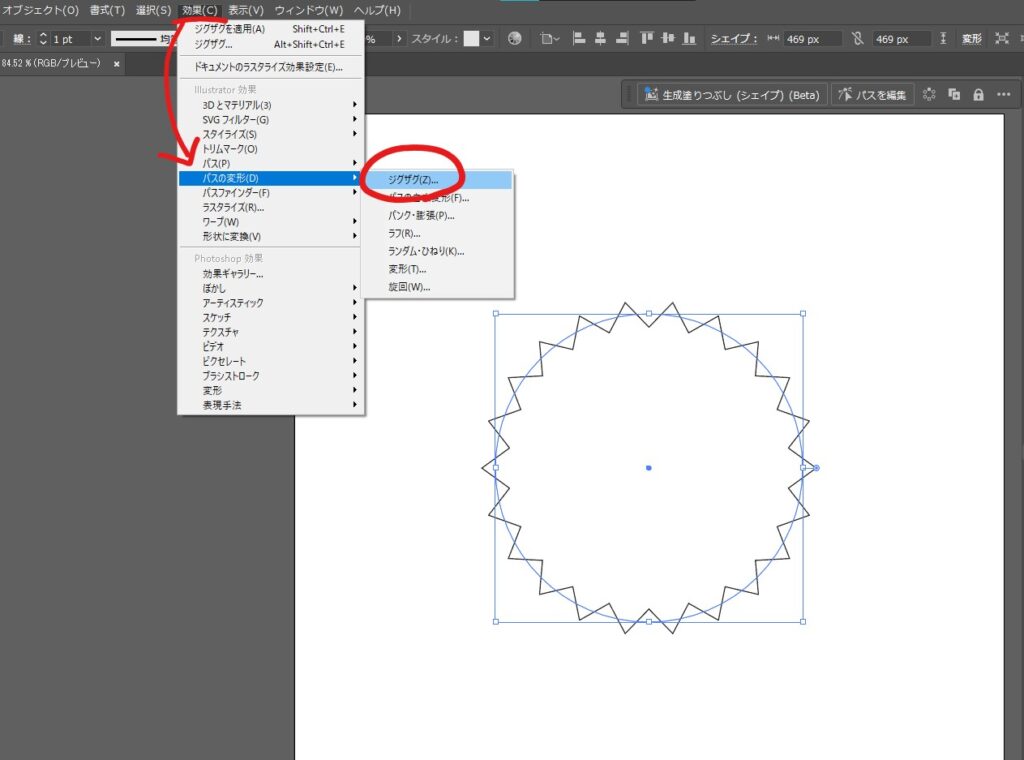Align objects to horizontal left
The width and height of the screenshot is (1024, 760).
coord(579,39)
